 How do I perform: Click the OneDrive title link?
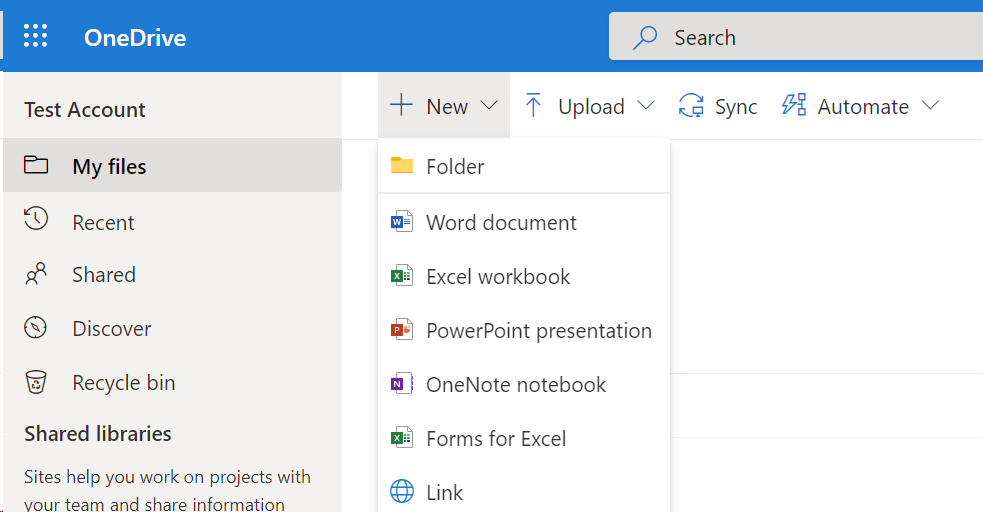tap(135, 38)
